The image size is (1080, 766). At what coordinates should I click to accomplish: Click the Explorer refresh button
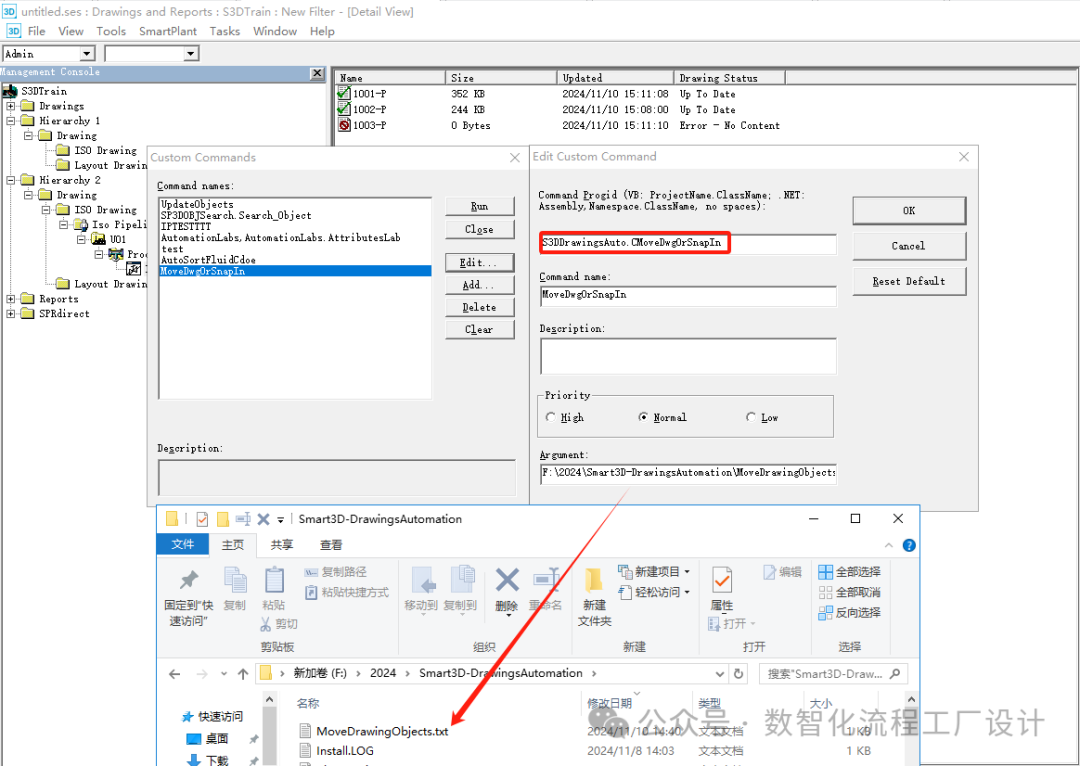738,674
